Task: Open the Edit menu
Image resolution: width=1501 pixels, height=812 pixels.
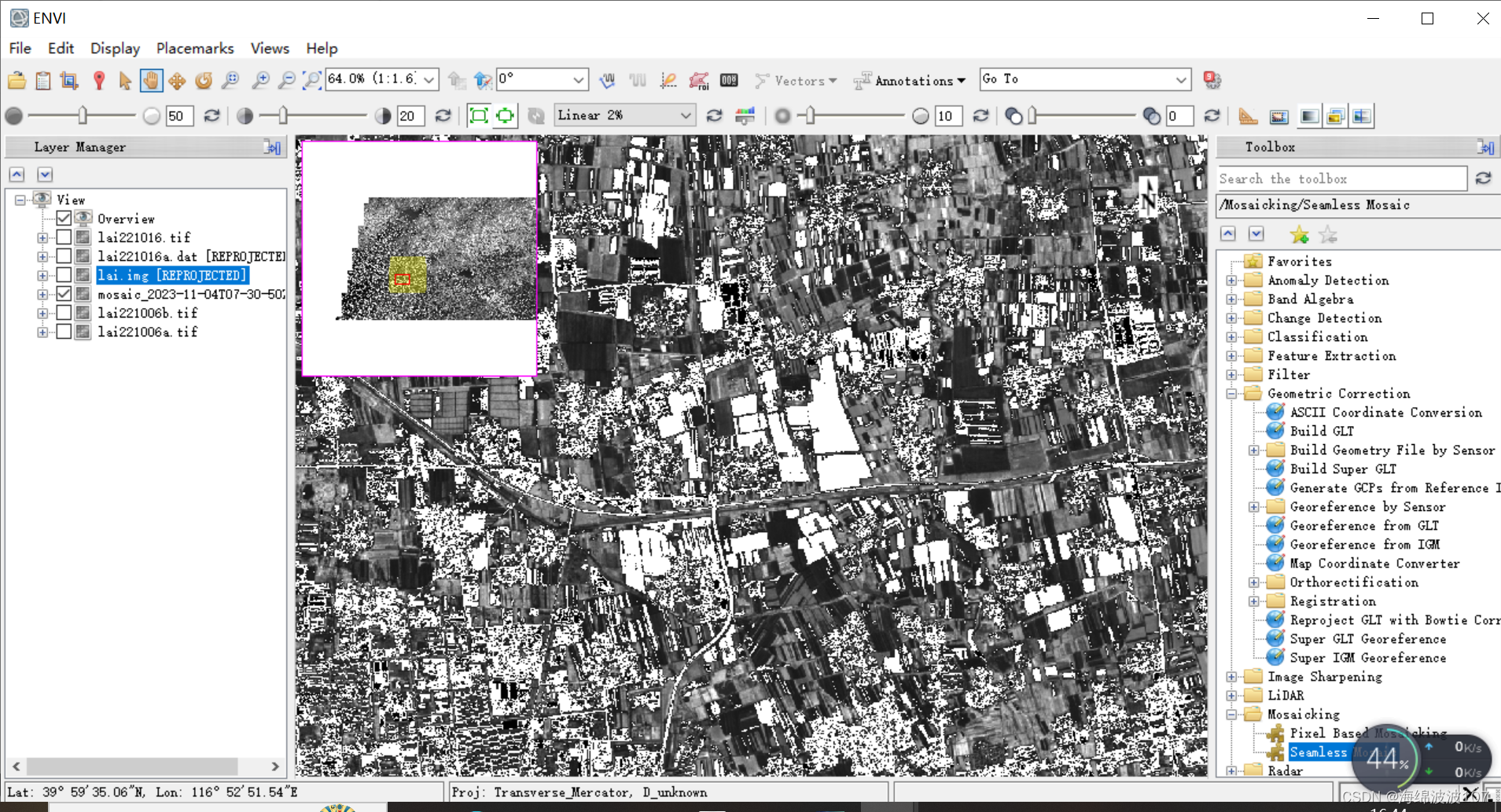Action: click(61, 48)
